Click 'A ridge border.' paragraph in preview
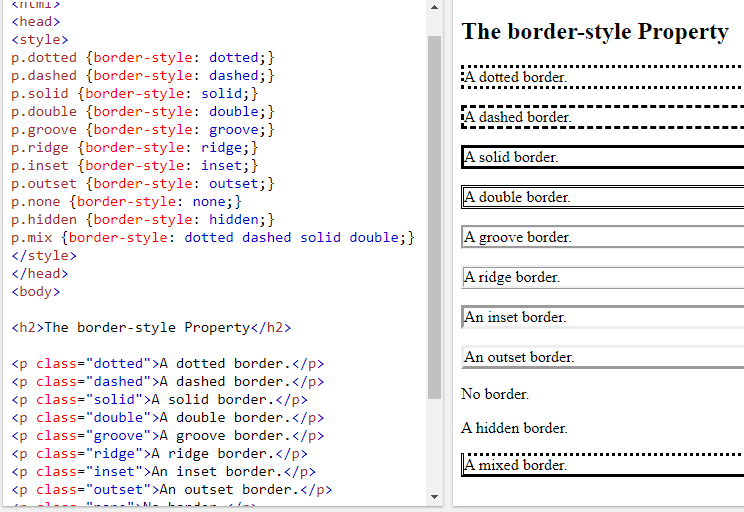This screenshot has width=744, height=512. [x=602, y=277]
